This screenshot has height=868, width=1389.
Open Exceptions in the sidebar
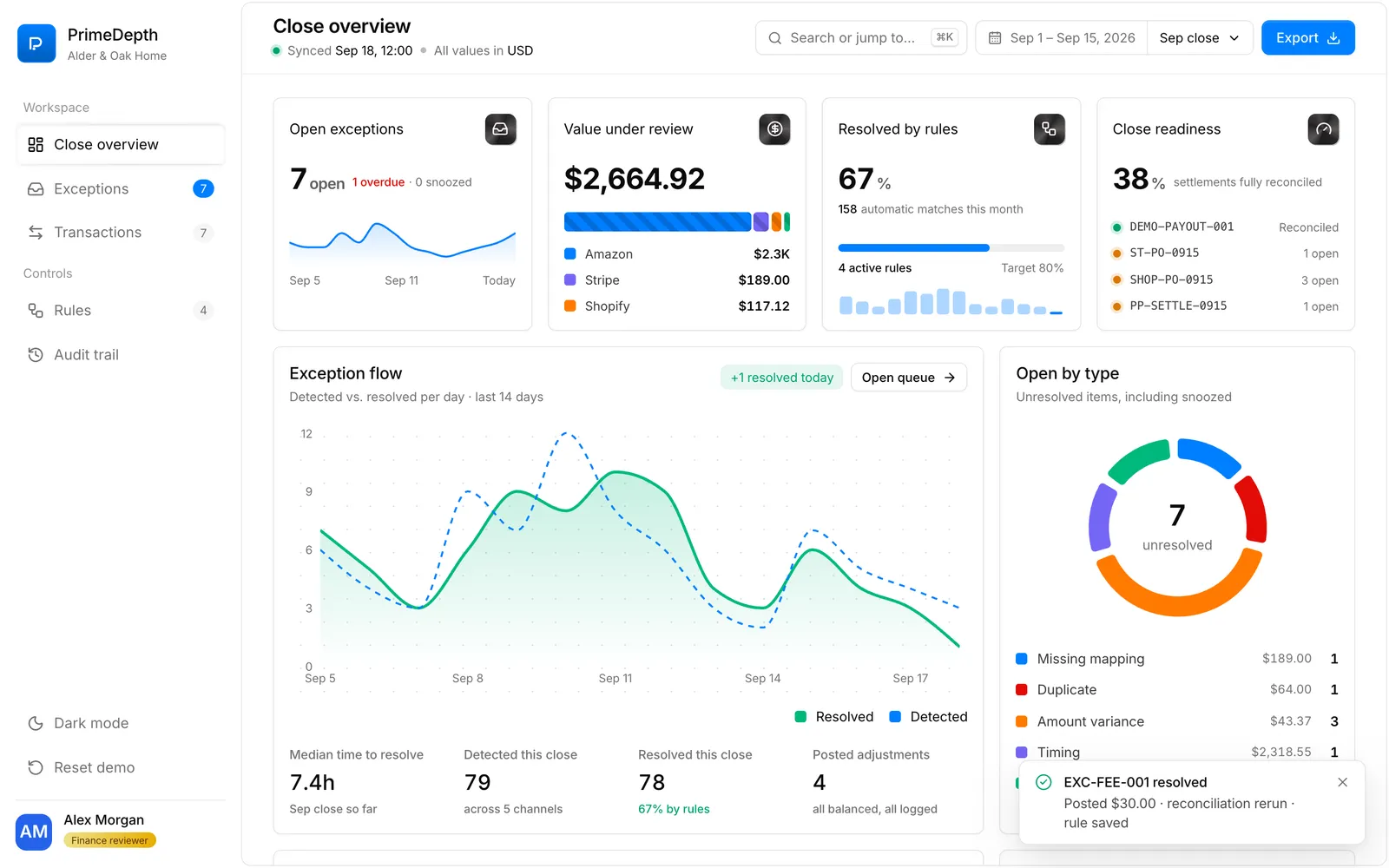[x=121, y=188]
